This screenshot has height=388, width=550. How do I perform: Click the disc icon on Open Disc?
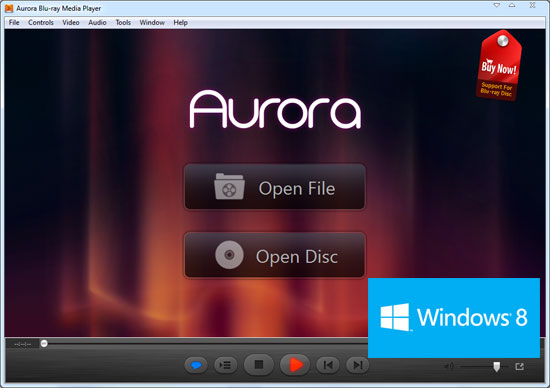(x=229, y=255)
